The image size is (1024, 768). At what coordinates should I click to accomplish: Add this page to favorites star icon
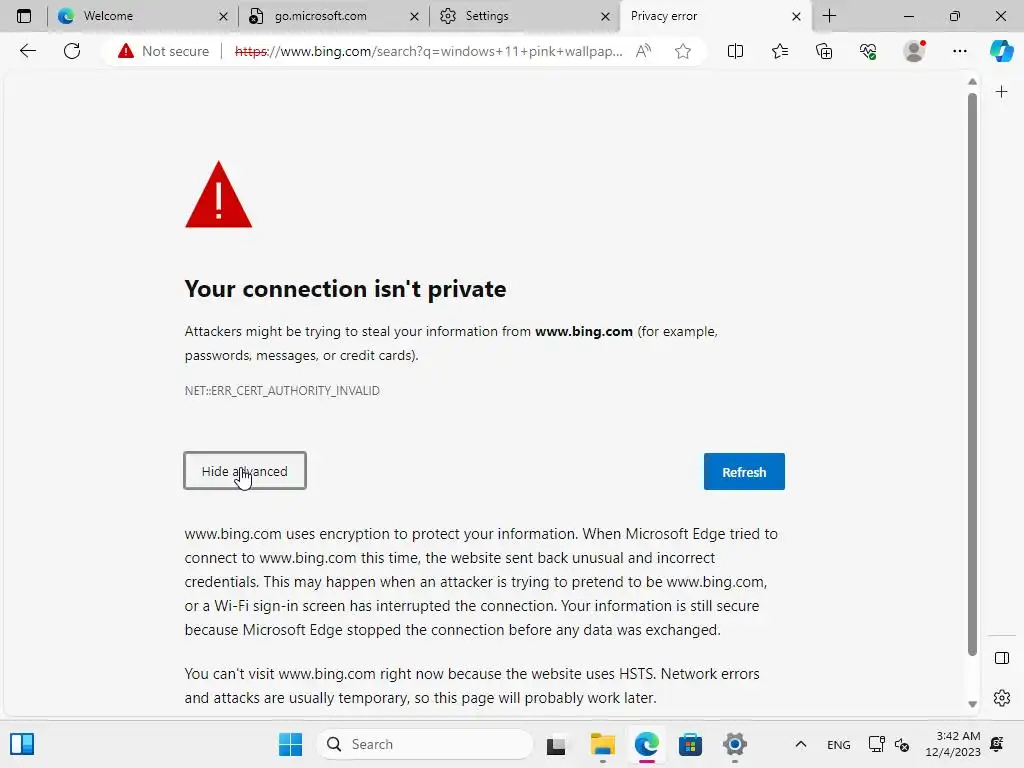pyautogui.click(x=683, y=51)
